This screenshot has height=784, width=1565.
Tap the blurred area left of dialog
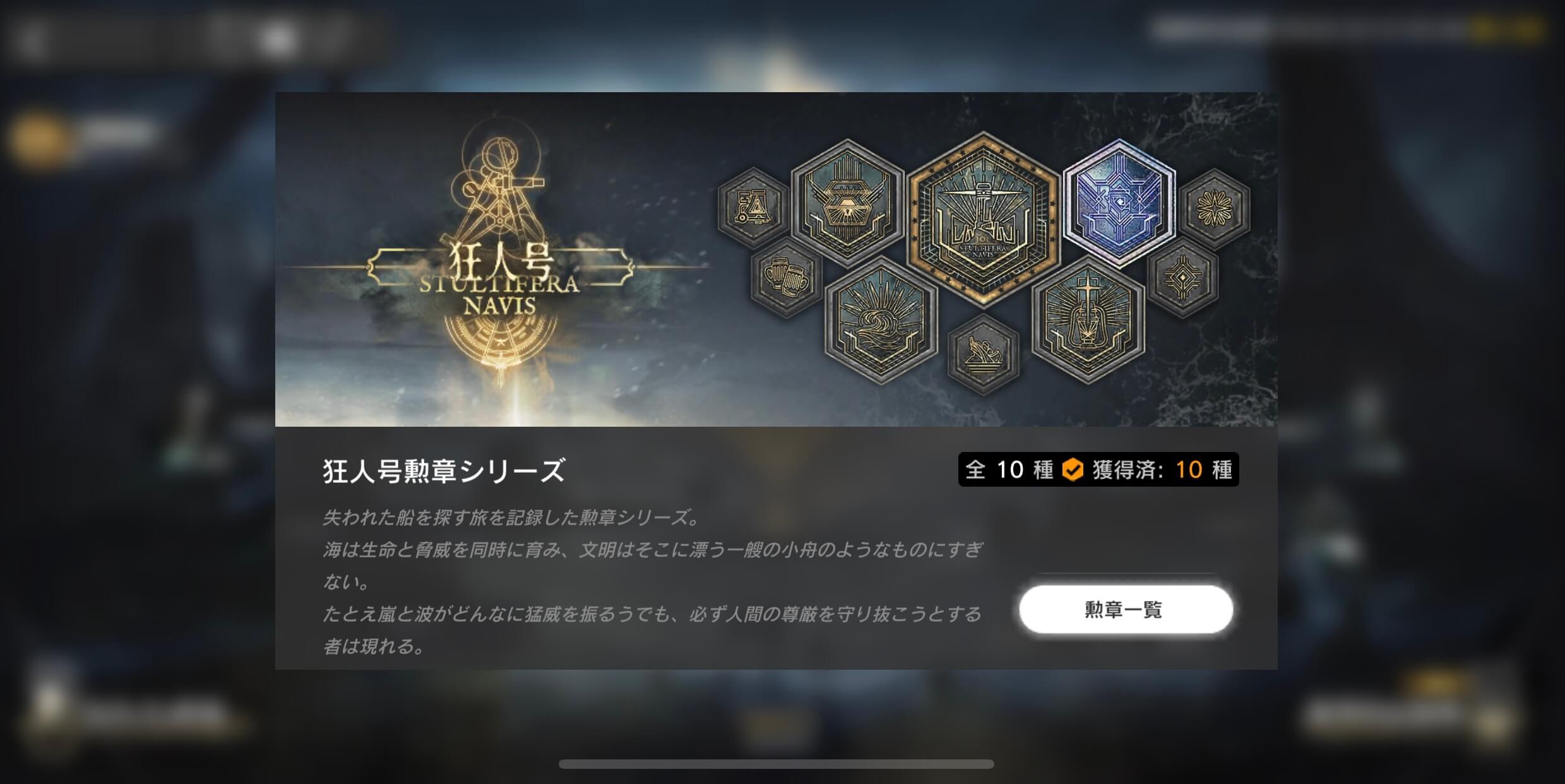click(137, 391)
